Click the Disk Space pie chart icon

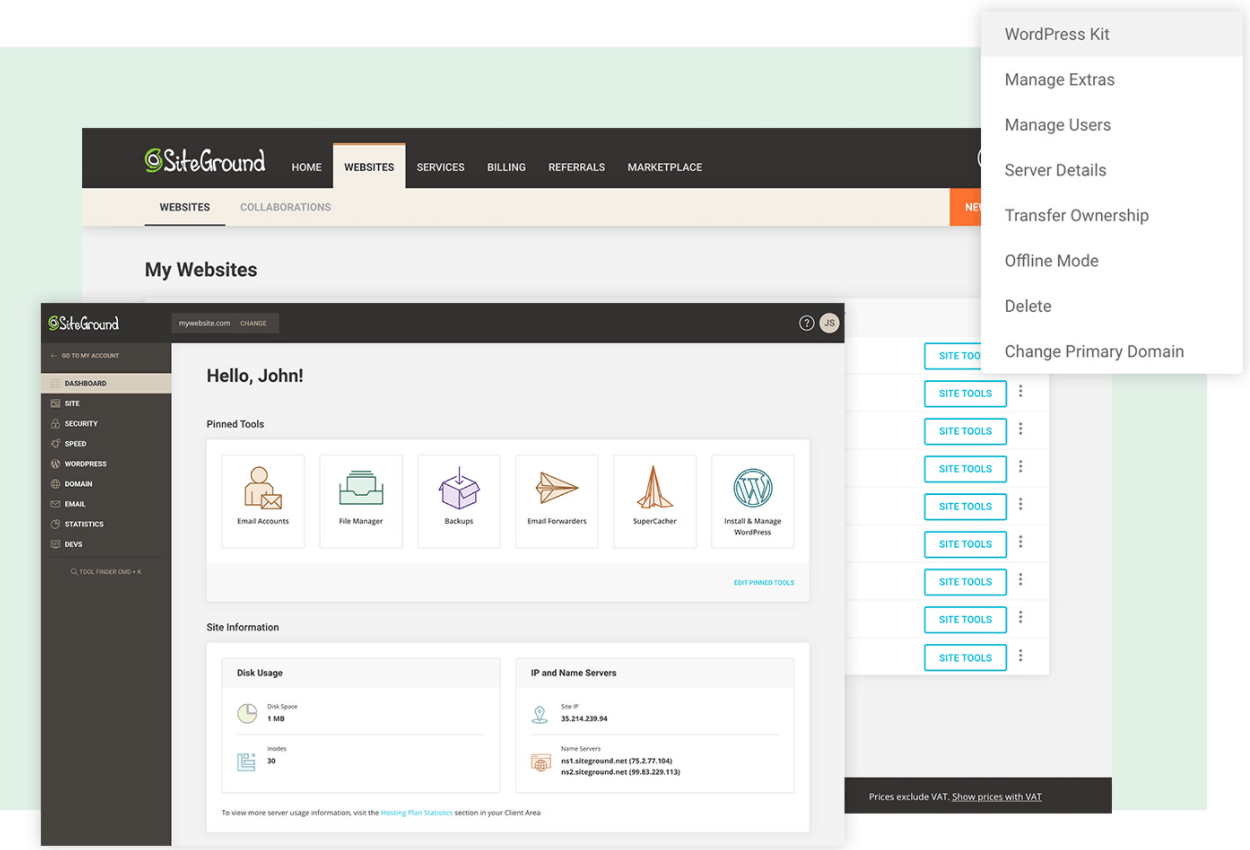[x=247, y=713]
